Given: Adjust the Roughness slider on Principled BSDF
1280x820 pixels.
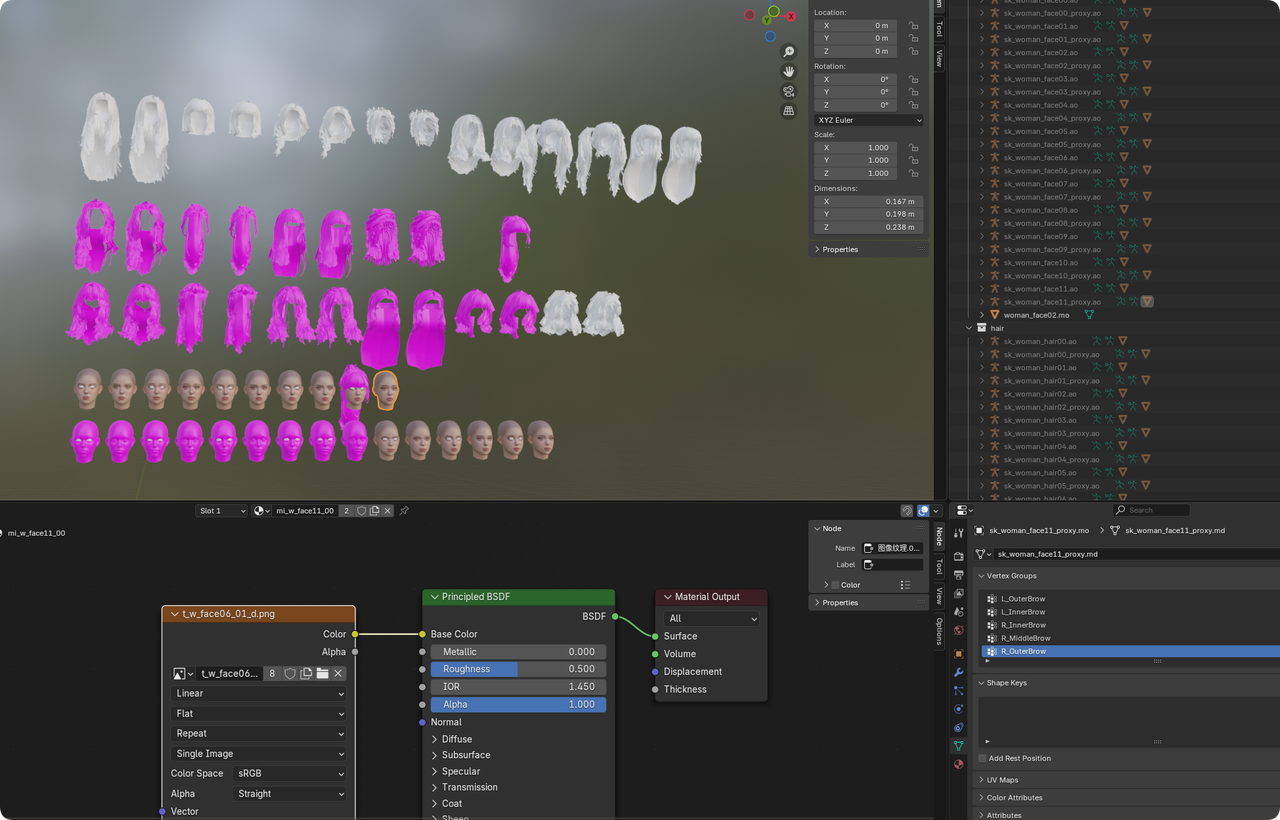Looking at the screenshot, I should click(x=518, y=669).
